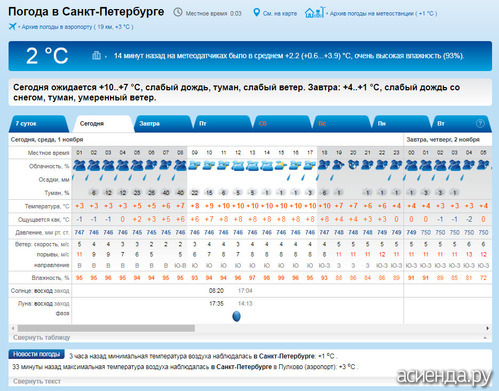Click the humidity value 99 at hour 15
Image resolution: width=499 pixels, height=391 pixels.
(281, 278)
